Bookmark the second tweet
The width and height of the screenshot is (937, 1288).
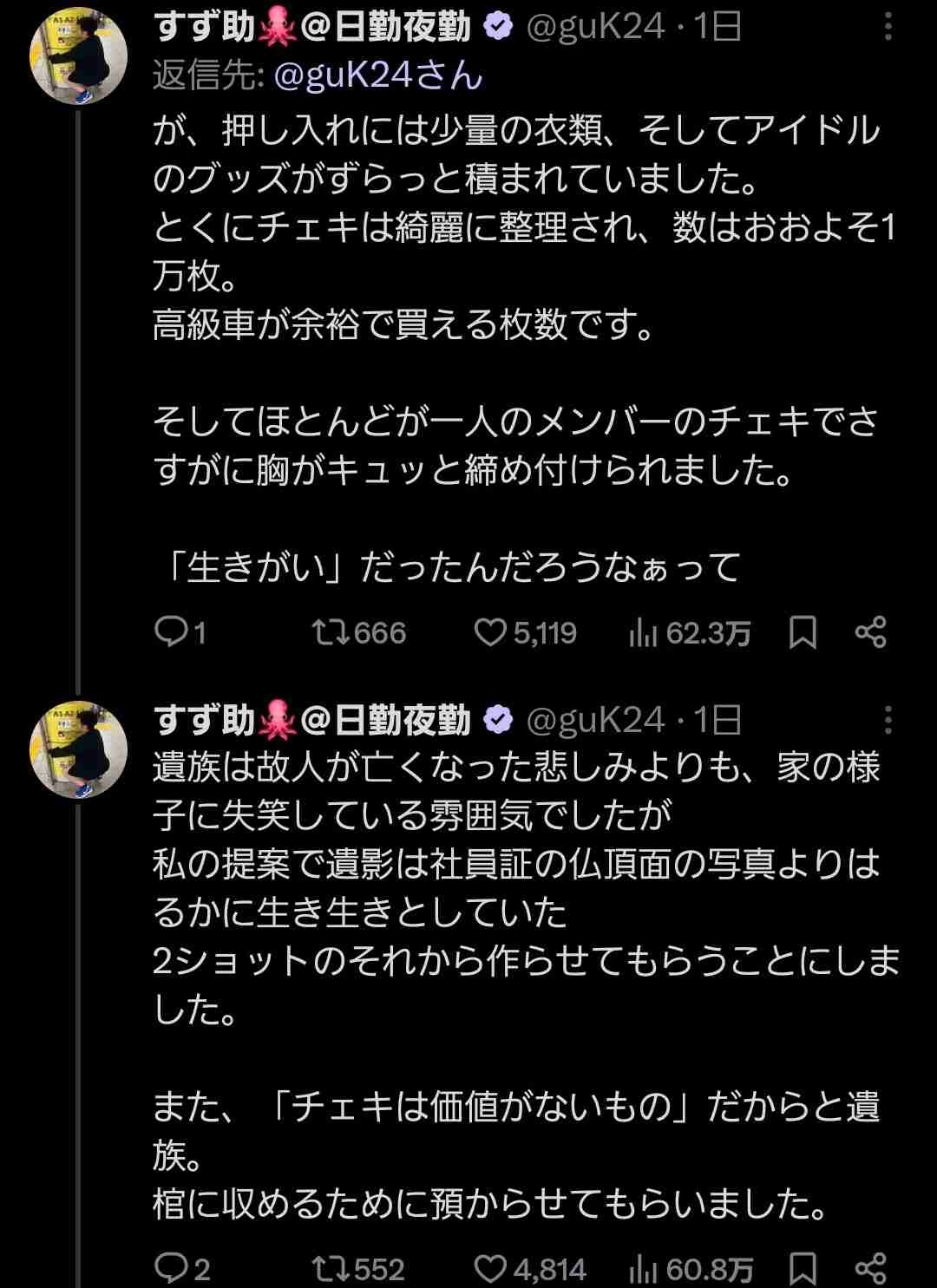pos(803,1270)
